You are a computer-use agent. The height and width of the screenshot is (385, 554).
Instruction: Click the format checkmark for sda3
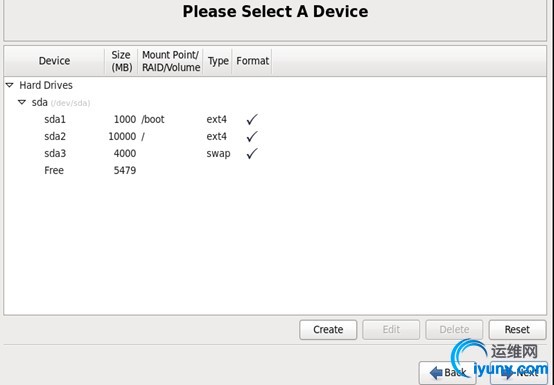pos(252,153)
